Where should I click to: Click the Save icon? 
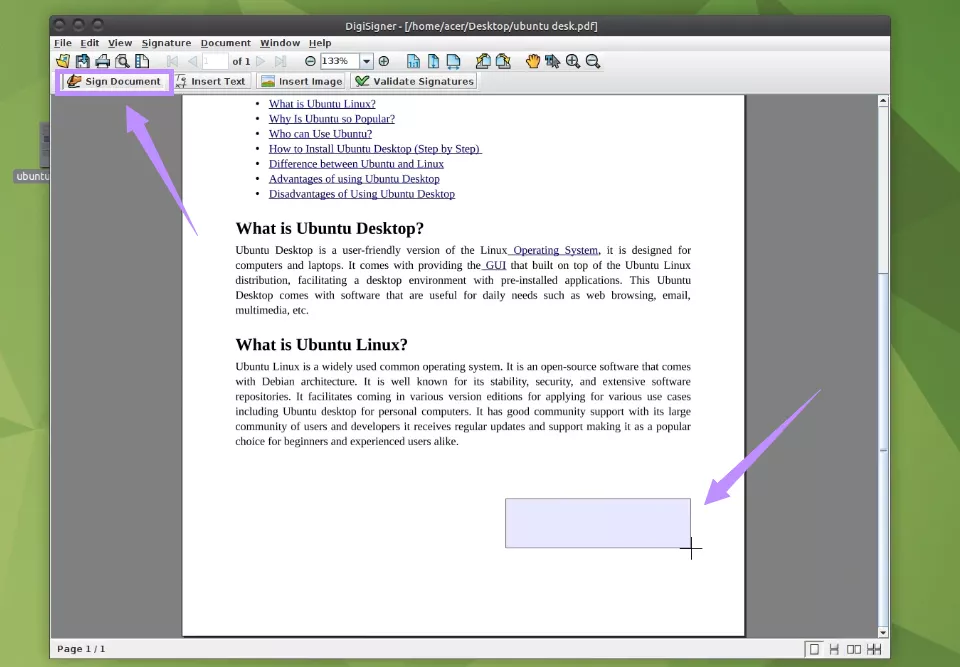(81, 61)
